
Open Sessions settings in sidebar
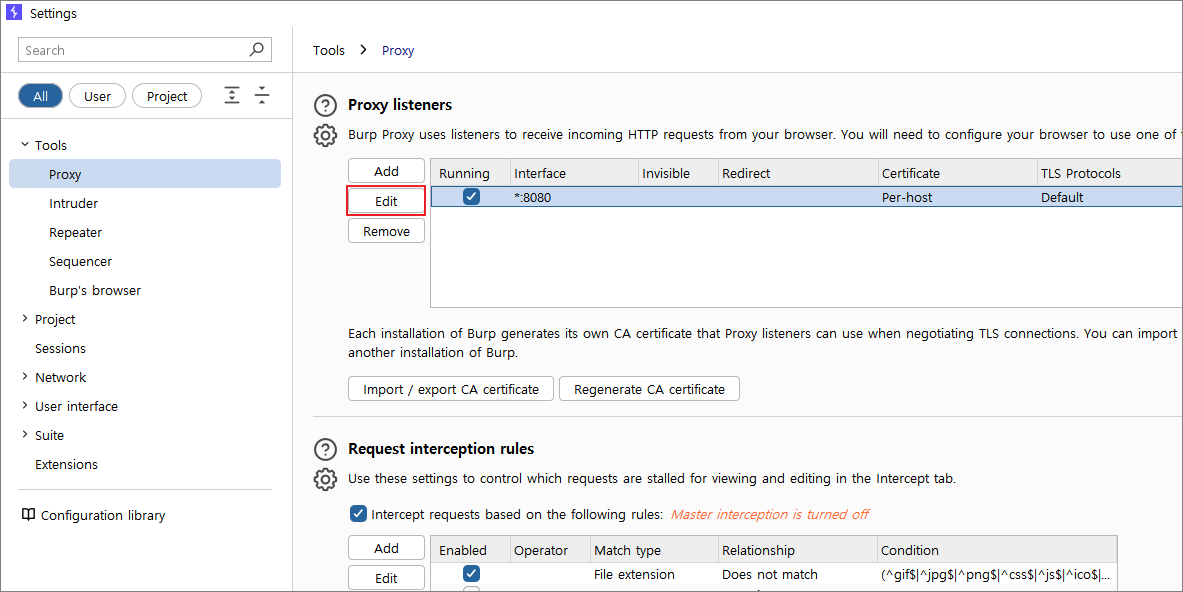click(60, 348)
